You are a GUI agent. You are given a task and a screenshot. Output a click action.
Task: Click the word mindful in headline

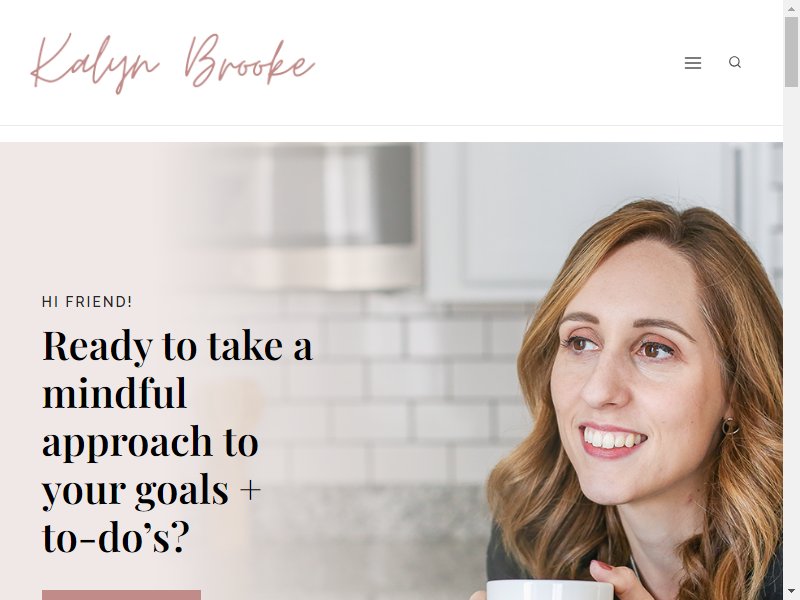tap(115, 394)
